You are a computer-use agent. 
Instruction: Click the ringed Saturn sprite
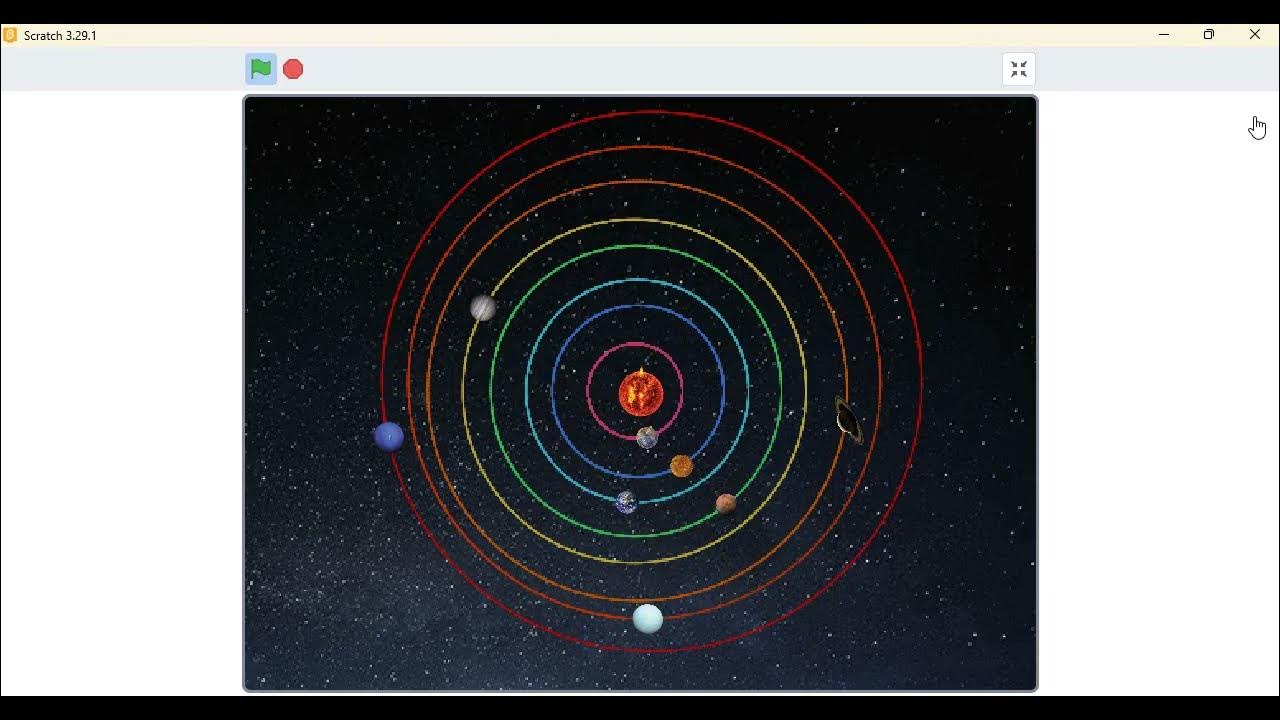tap(849, 420)
